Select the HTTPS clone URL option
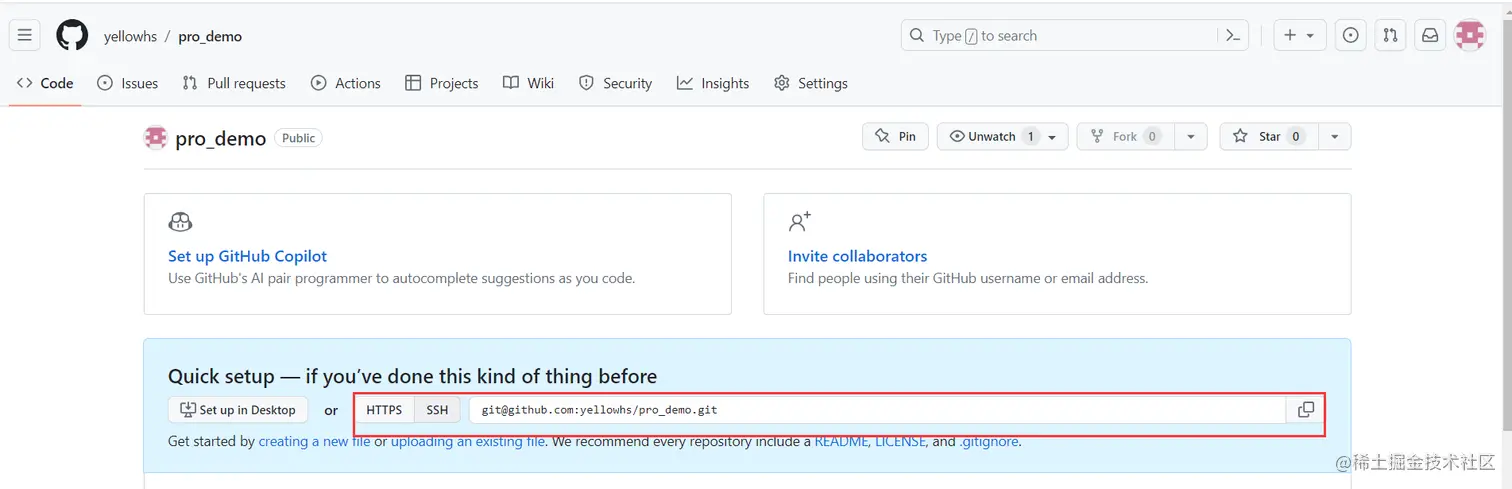Screen dimensions: 1512x489 click(x=384, y=410)
